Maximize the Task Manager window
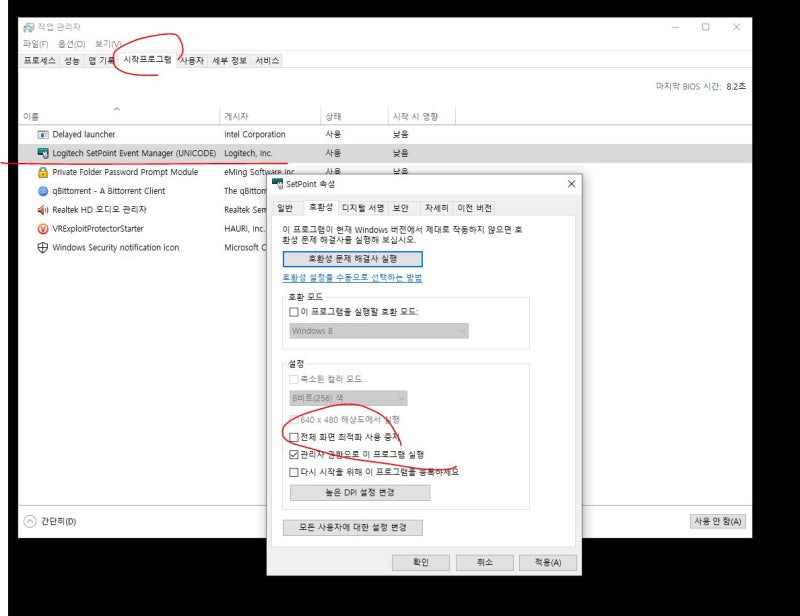The height and width of the screenshot is (616, 800). [x=706, y=27]
